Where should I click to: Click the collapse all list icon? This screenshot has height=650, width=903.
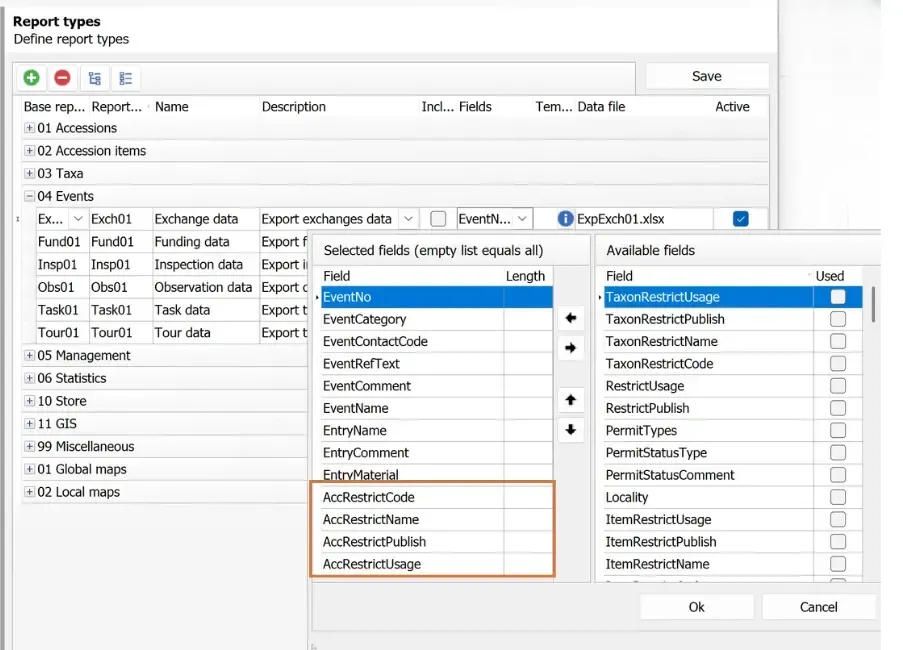[126, 78]
